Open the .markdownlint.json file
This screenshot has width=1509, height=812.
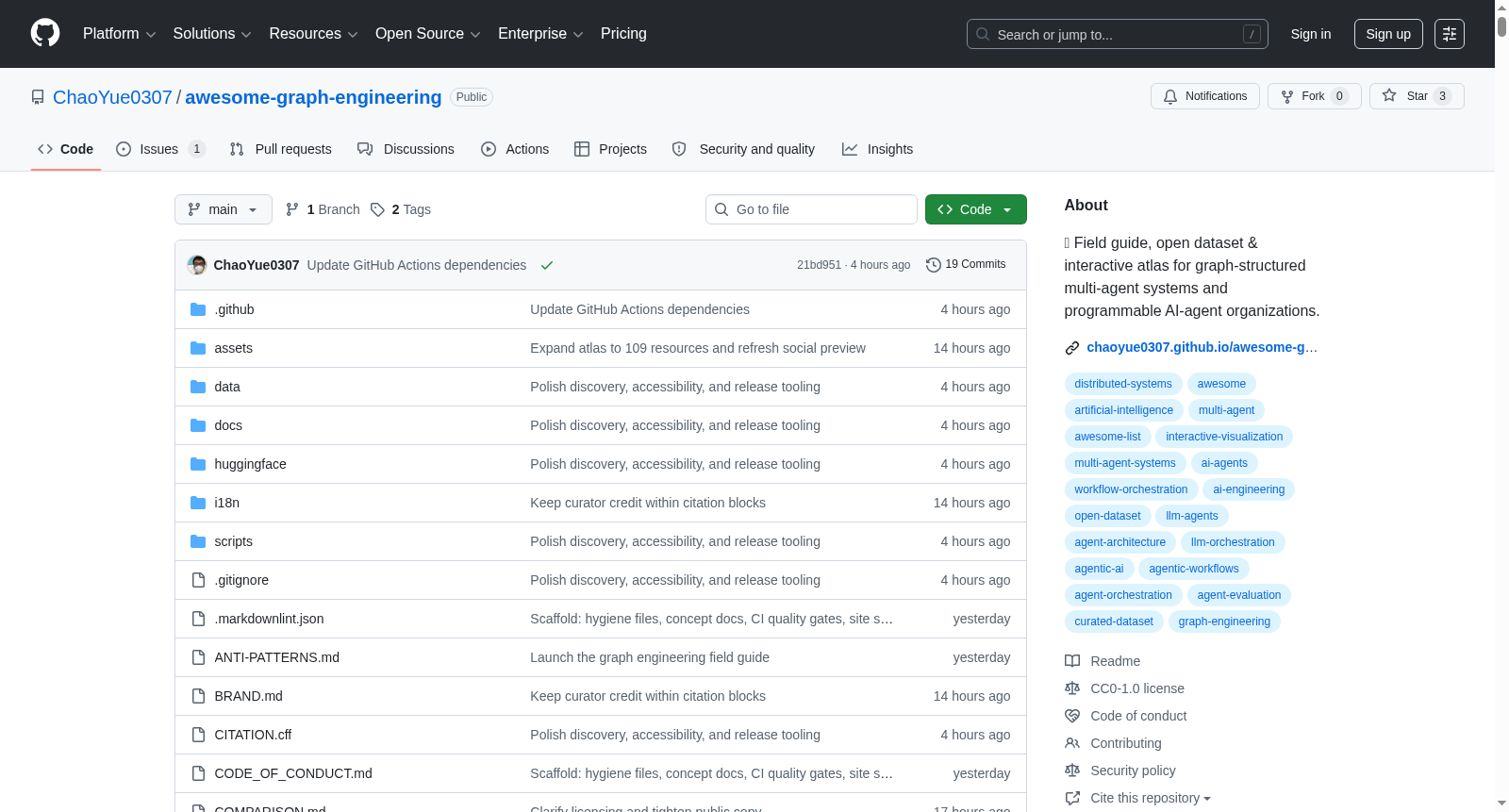tap(269, 619)
